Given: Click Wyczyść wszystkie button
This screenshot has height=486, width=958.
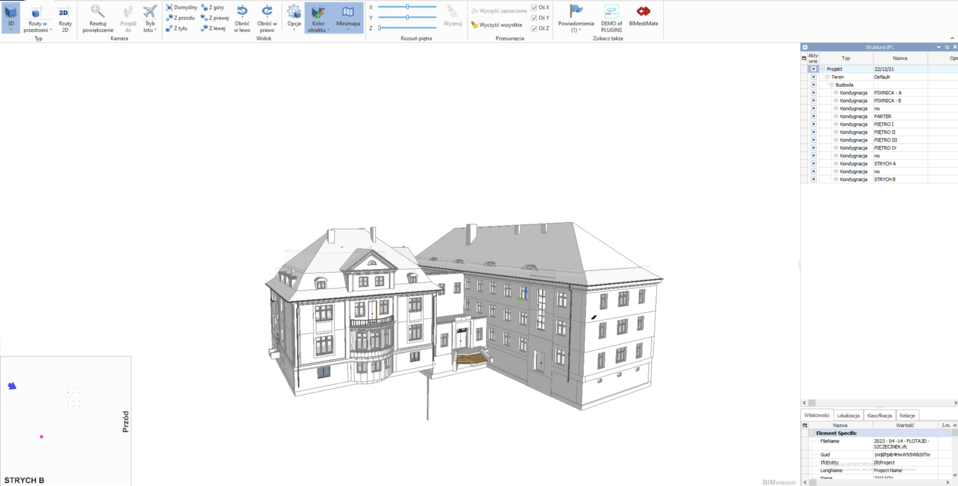Looking at the screenshot, I should click(x=497, y=24).
